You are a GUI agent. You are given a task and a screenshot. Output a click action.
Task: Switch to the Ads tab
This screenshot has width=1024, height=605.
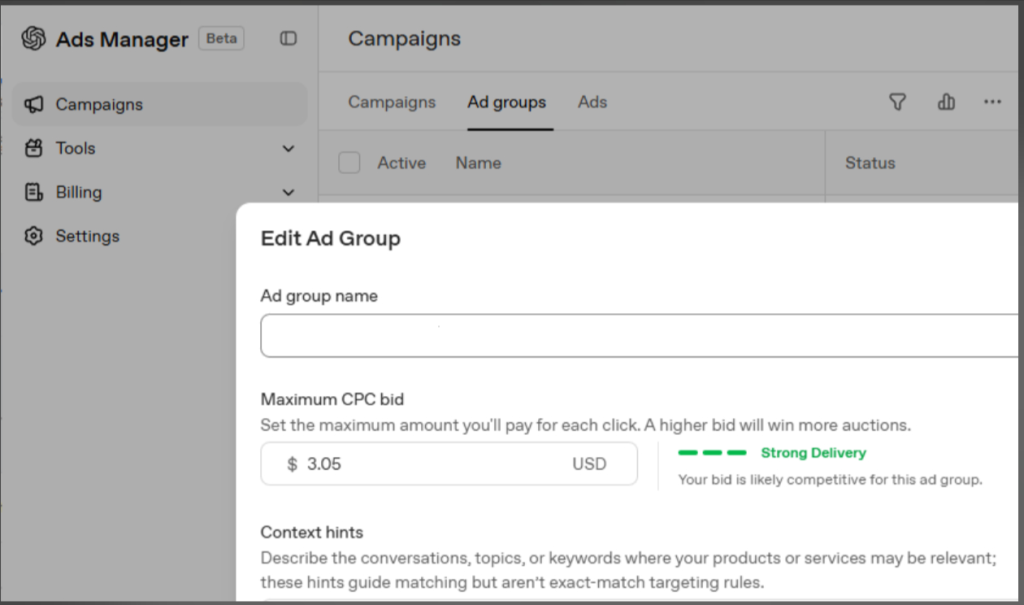tap(592, 102)
